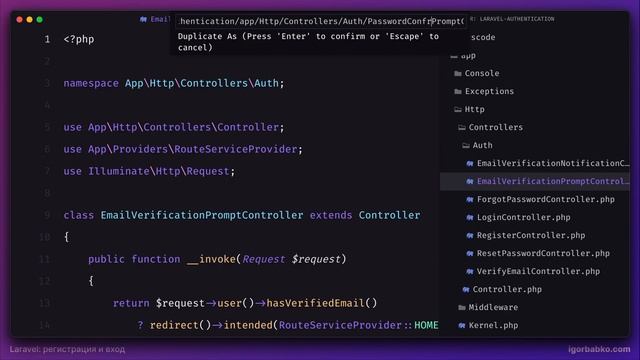Click PHP icon of VerifyEmailController.php
640x360 pixels.
pyautogui.click(x=470, y=271)
